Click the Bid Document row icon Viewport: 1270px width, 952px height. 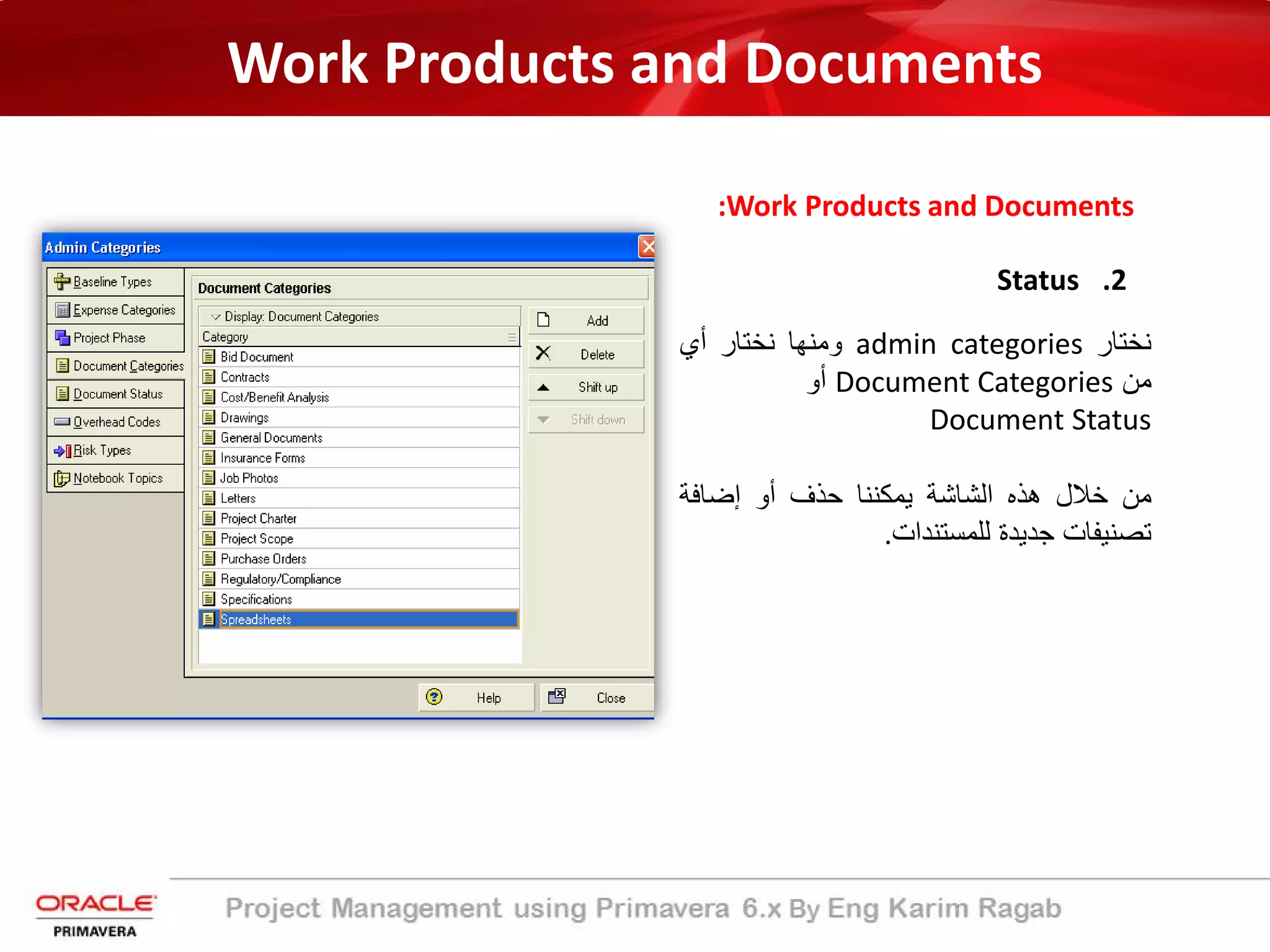(x=209, y=356)
